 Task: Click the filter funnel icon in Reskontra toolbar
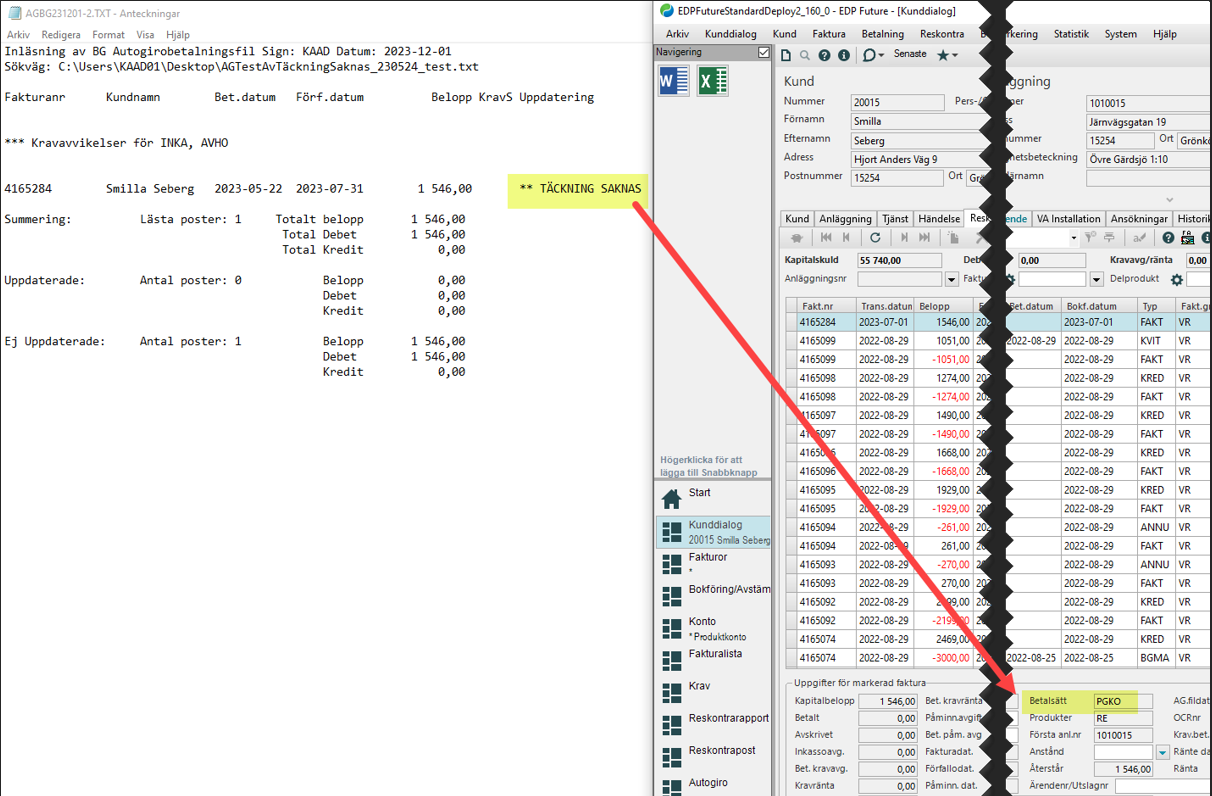pyautogui.click(x=1091, y=238)
